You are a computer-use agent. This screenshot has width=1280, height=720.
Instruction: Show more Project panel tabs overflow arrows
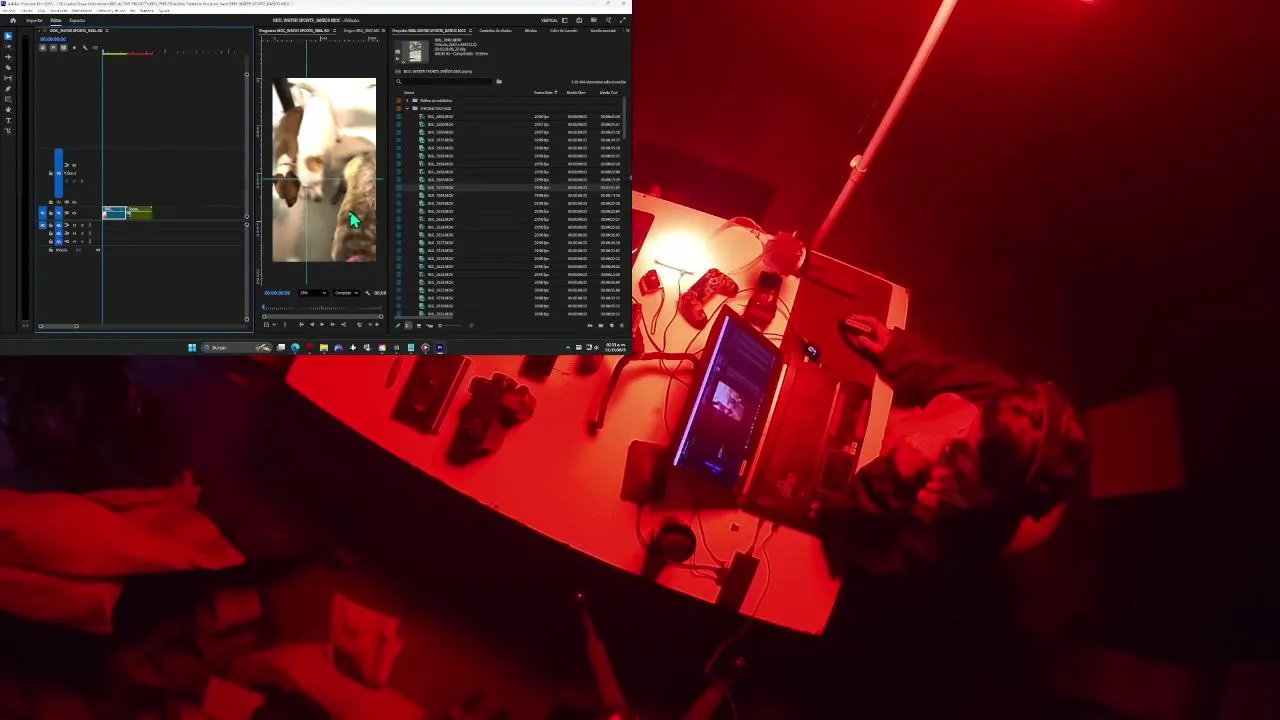(627, 30)
